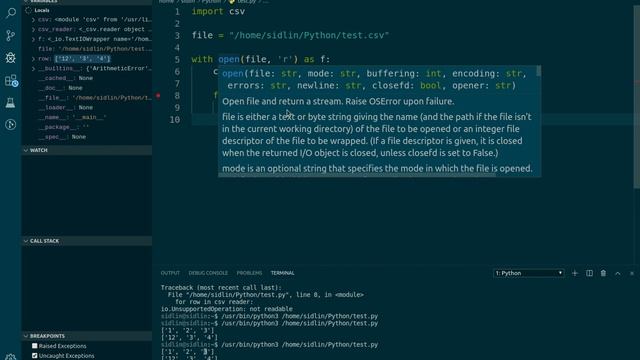The image size is (640, 360).
Task: Open the Live Share view icon
Action: click(11, 124)
